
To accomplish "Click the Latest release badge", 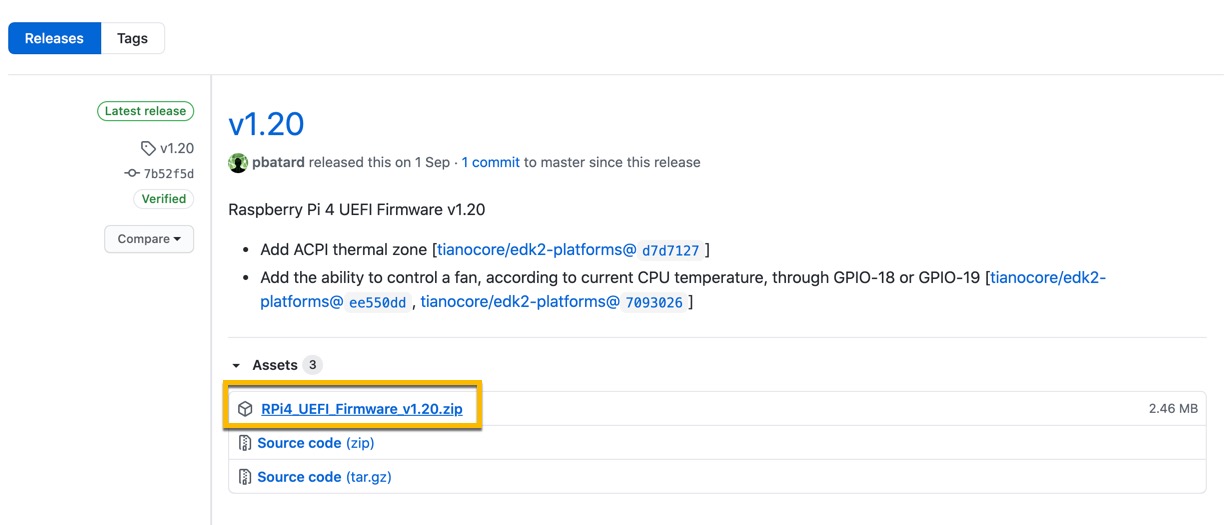I will (145, 111).
